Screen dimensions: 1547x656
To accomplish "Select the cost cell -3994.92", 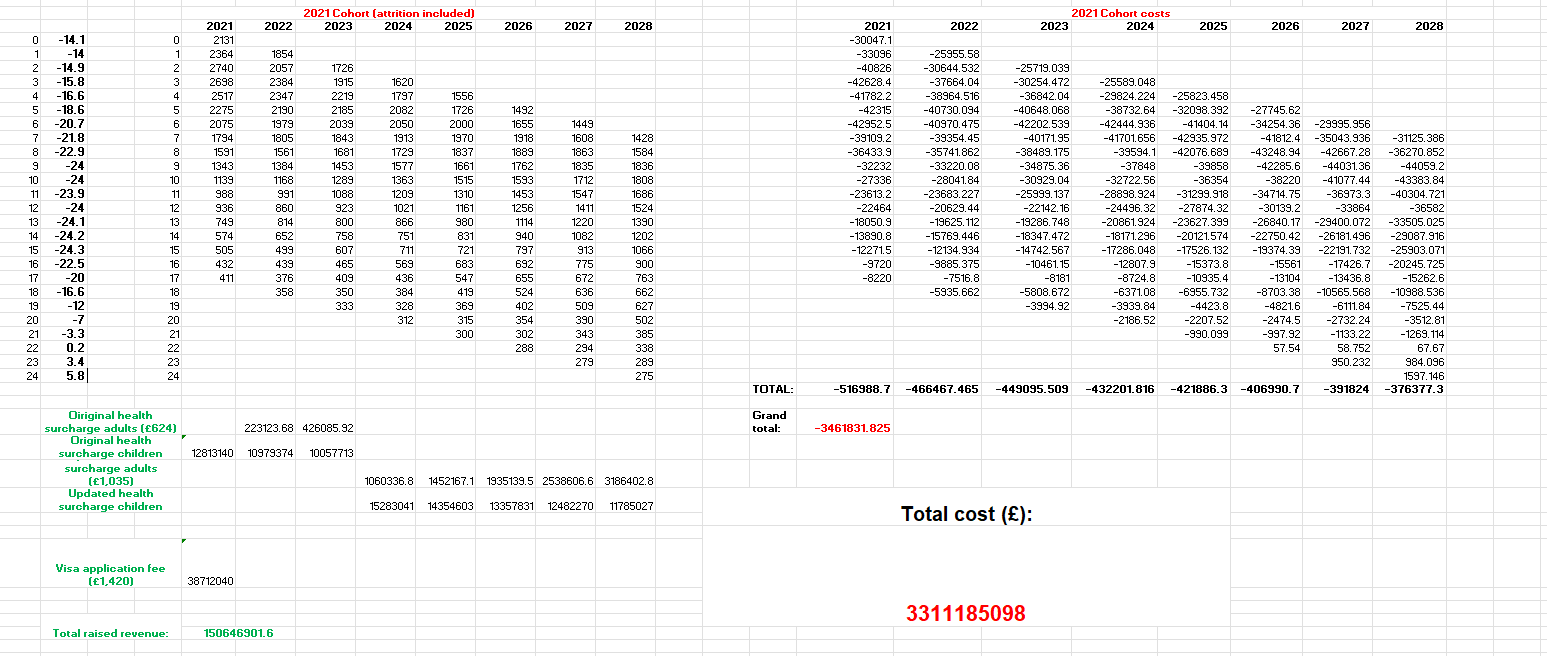I will coord(1049,306).
